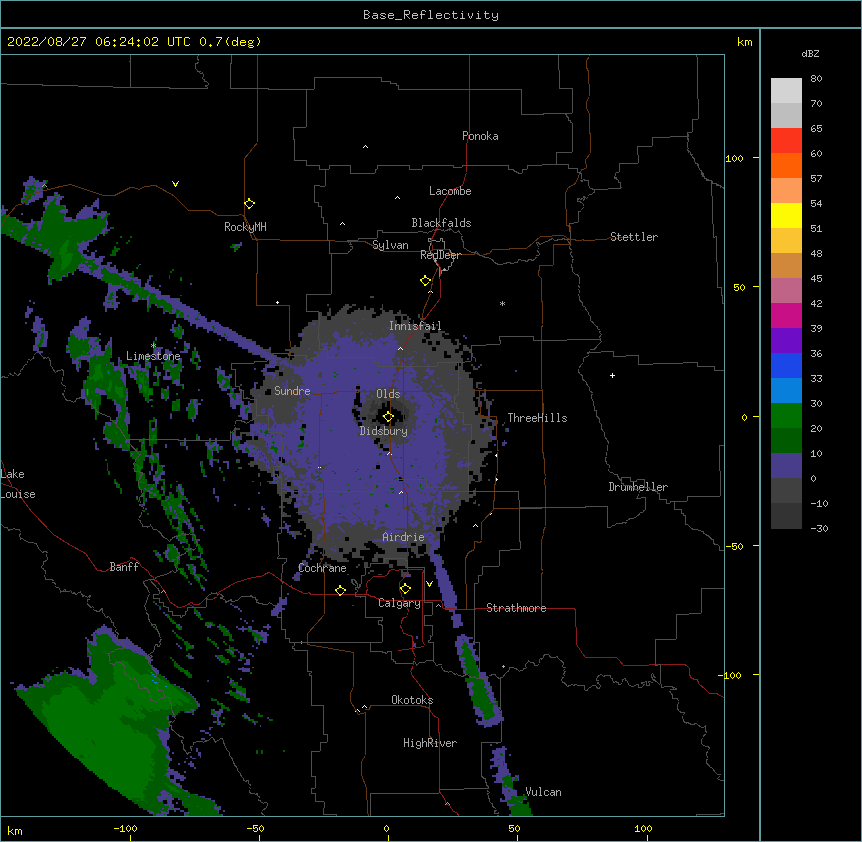Click the -30 value on the dBZ scale
Image resolution: width=862 pixels, height=842 pixels.
tap(819, 528)
